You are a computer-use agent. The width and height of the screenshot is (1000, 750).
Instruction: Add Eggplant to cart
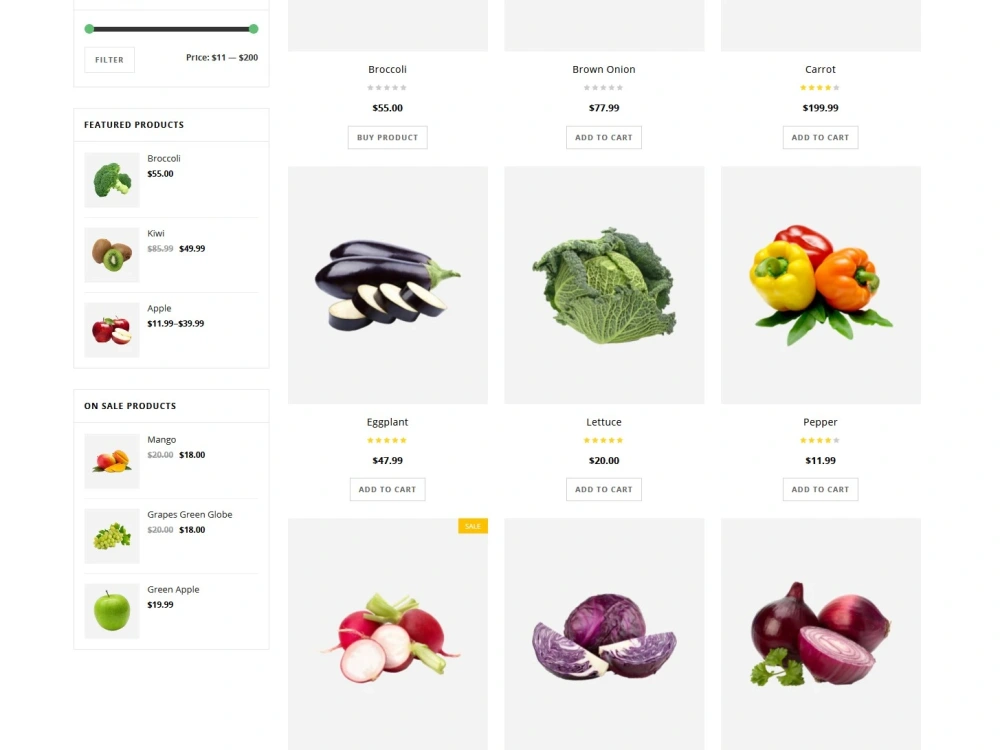click(x=387, y=489)
